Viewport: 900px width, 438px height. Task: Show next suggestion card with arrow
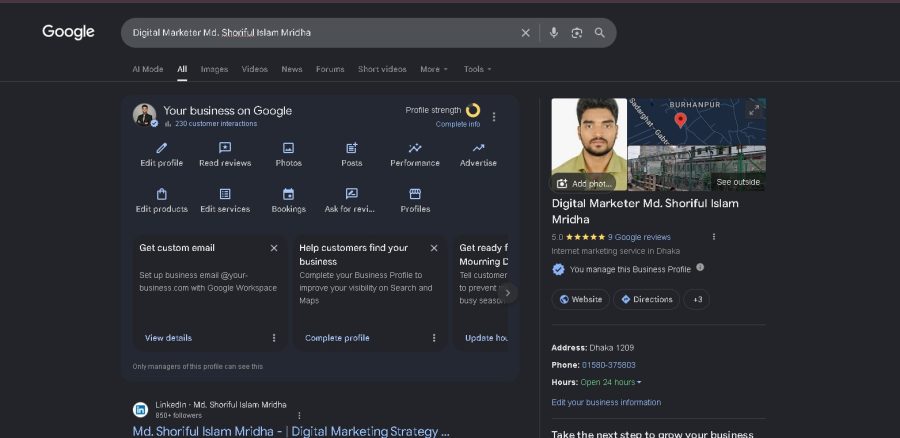point(507,293)
